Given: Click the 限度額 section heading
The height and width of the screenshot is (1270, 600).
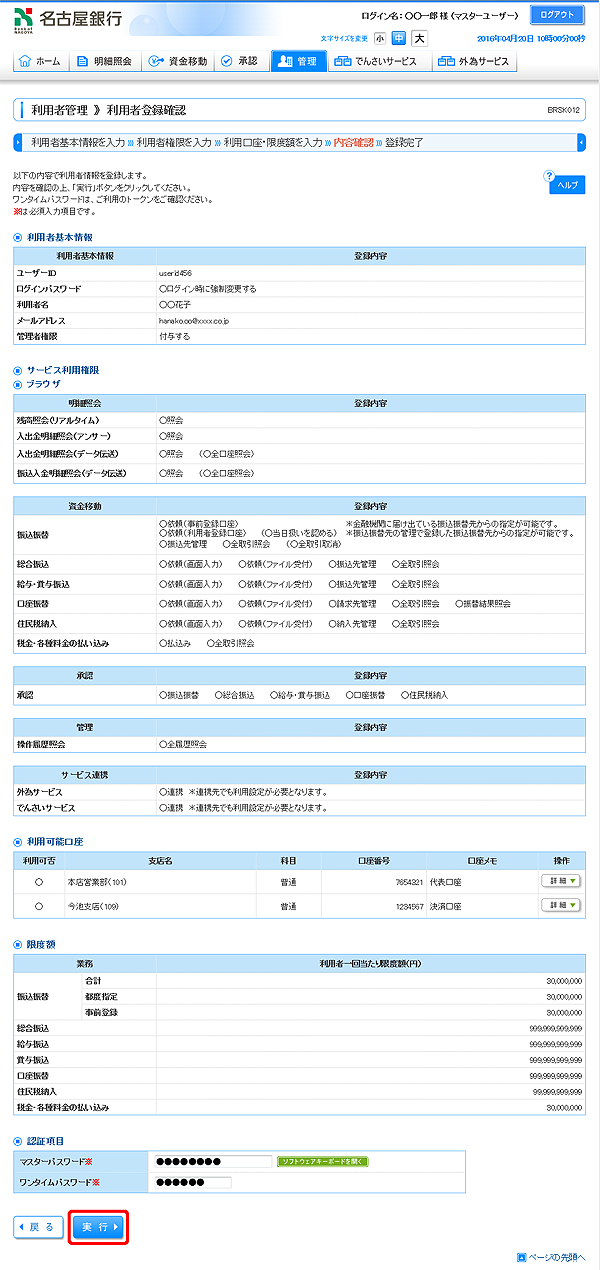Looking at the screenshot, I should pos(41,944).
